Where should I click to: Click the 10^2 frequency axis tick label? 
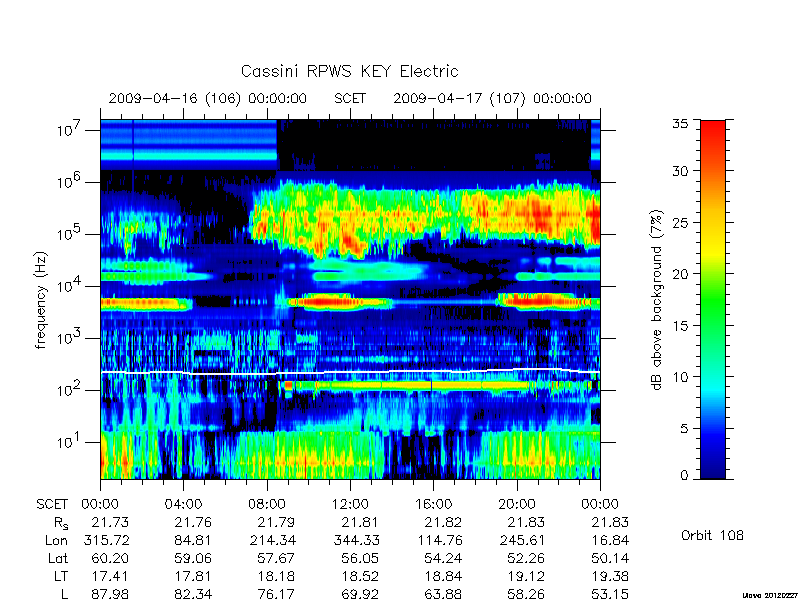pyautogui.click(x=68, y=389)
